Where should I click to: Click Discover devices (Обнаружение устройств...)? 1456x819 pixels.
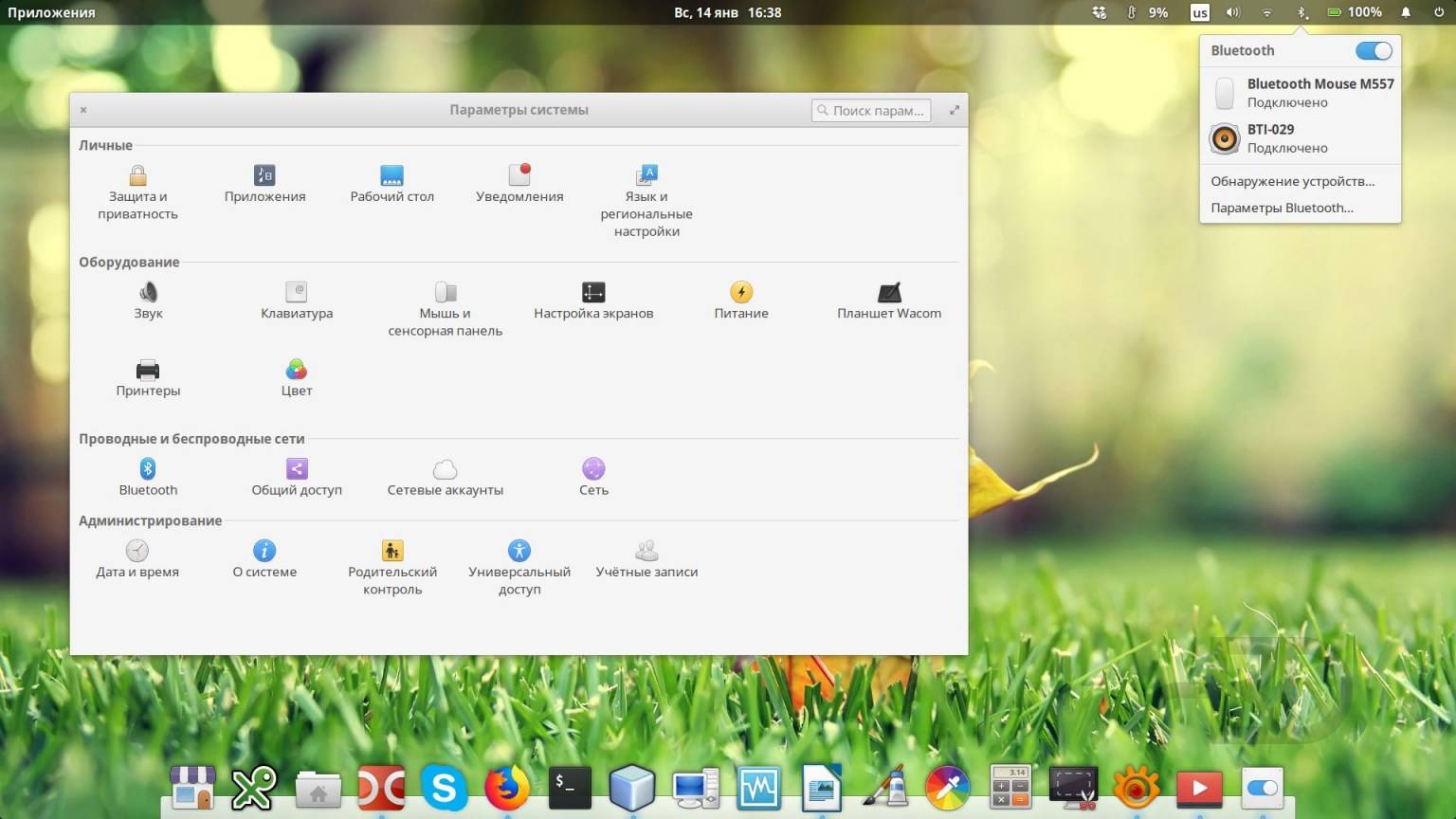1292,181
